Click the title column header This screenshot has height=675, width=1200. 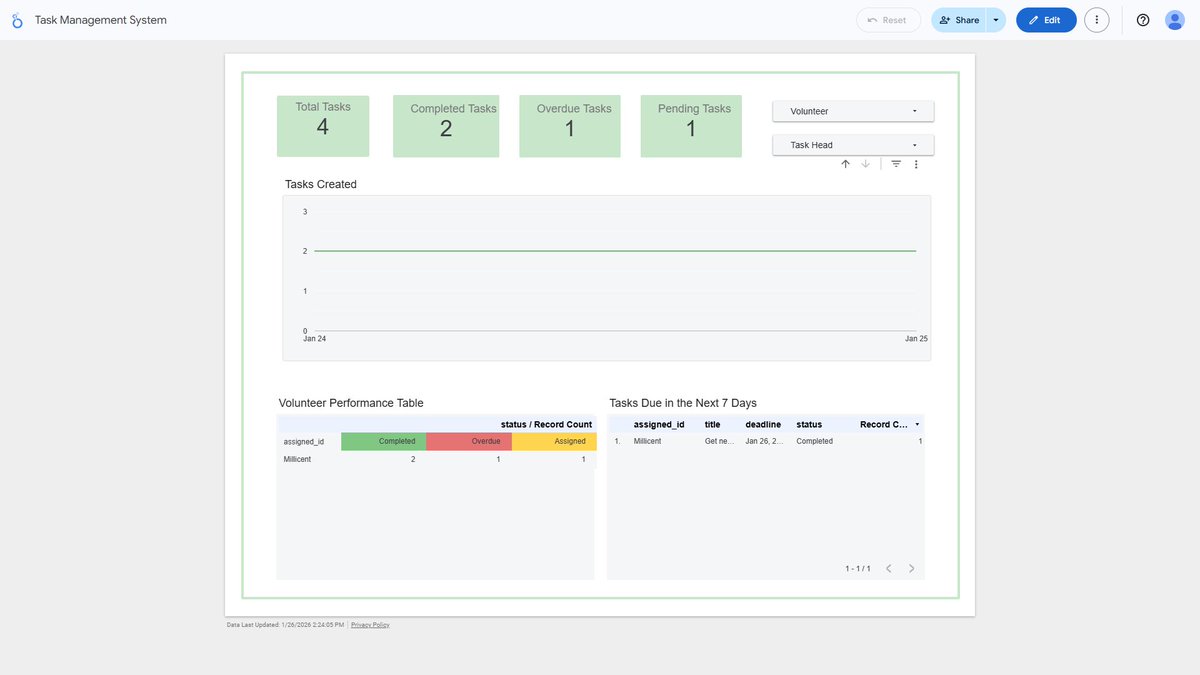coord(712,425)
